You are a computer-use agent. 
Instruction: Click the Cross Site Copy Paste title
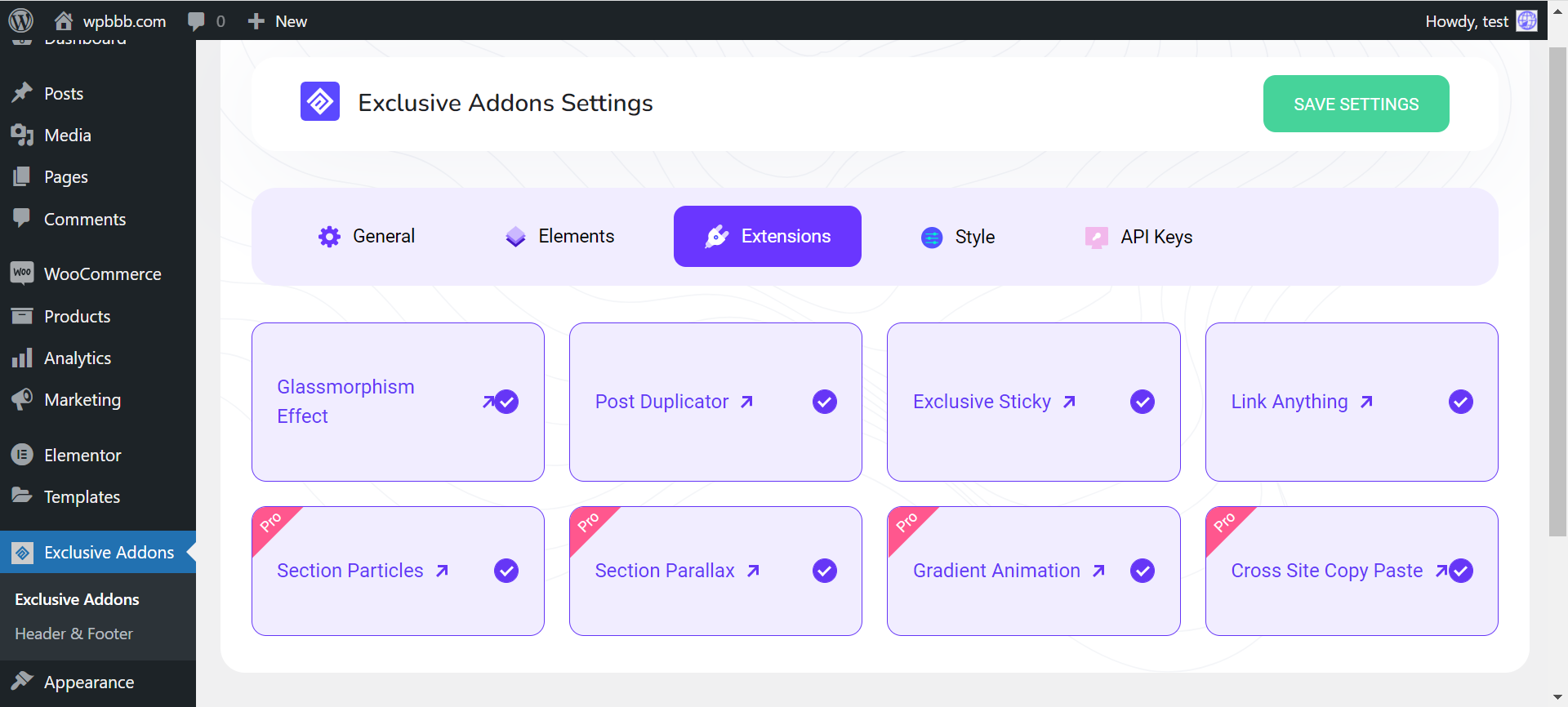1327,571
